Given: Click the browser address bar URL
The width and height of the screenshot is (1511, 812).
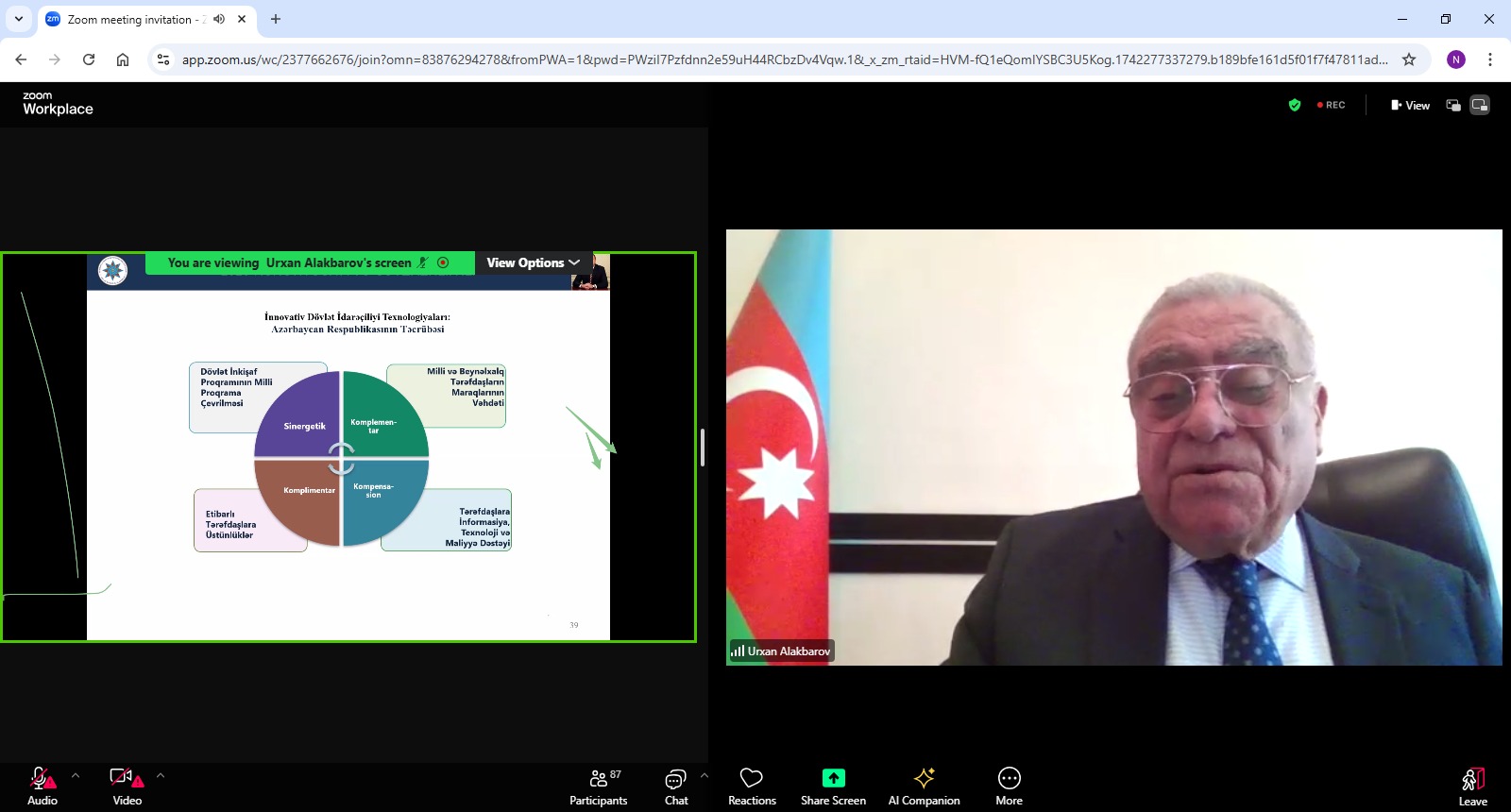Looking at the screenshot, I should (x=784, y=59).
